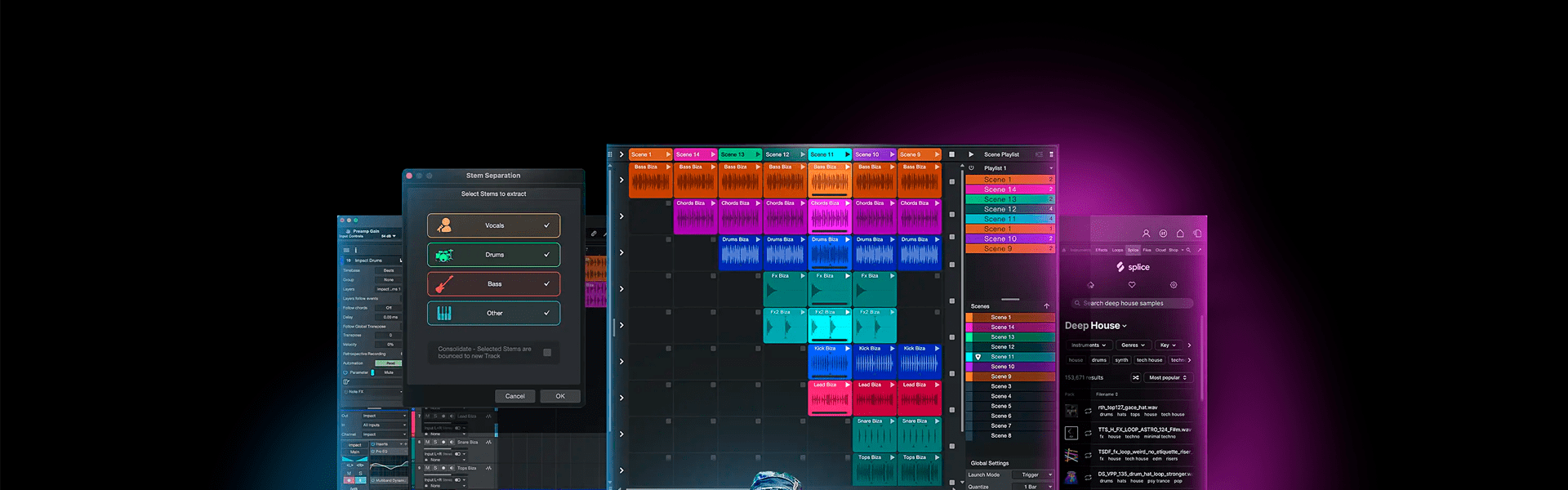1568x490 pixels.
Task: Click the search deep house samples field
Action: [1133, 303]
